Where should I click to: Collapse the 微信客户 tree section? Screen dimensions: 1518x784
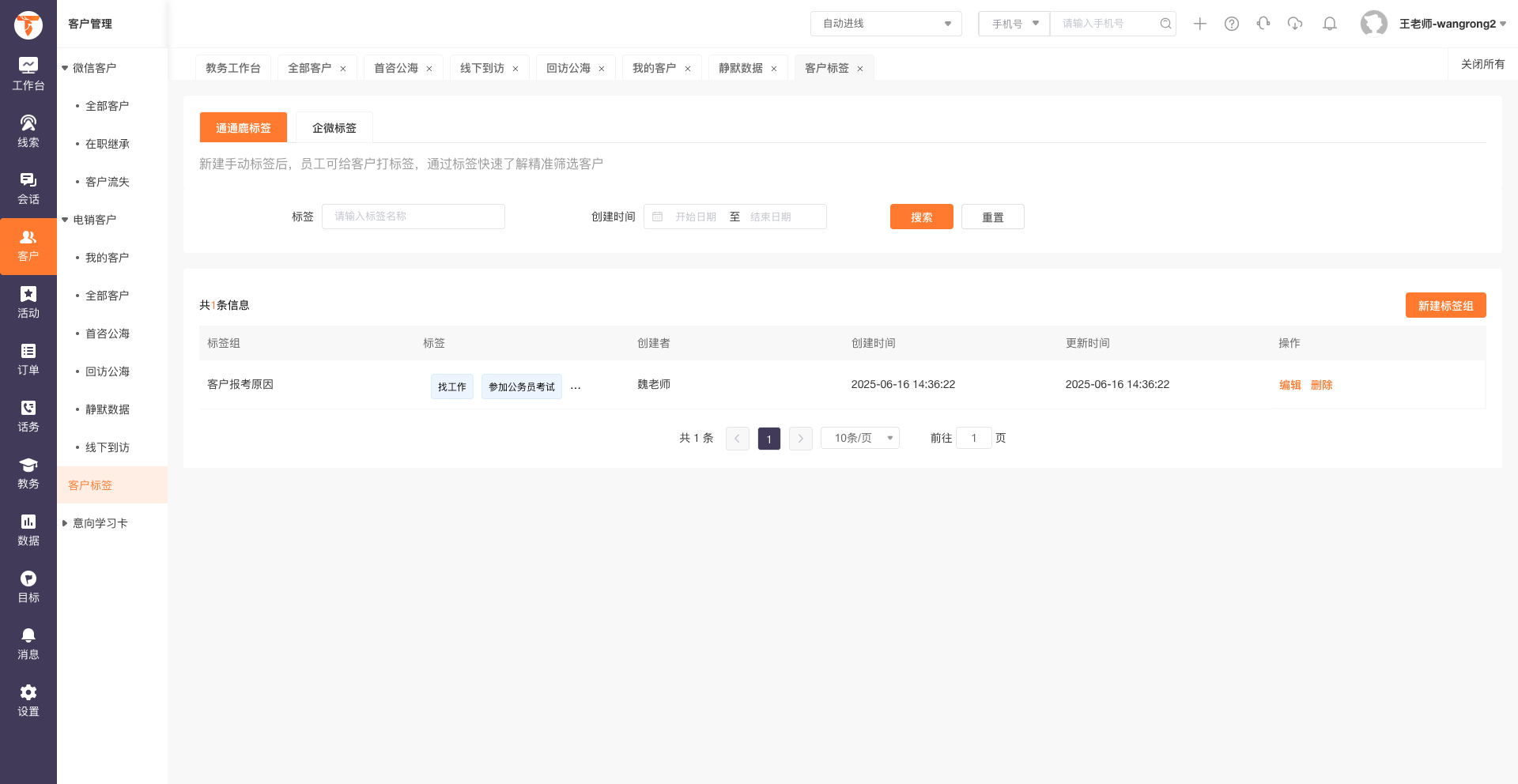point(65,68)
